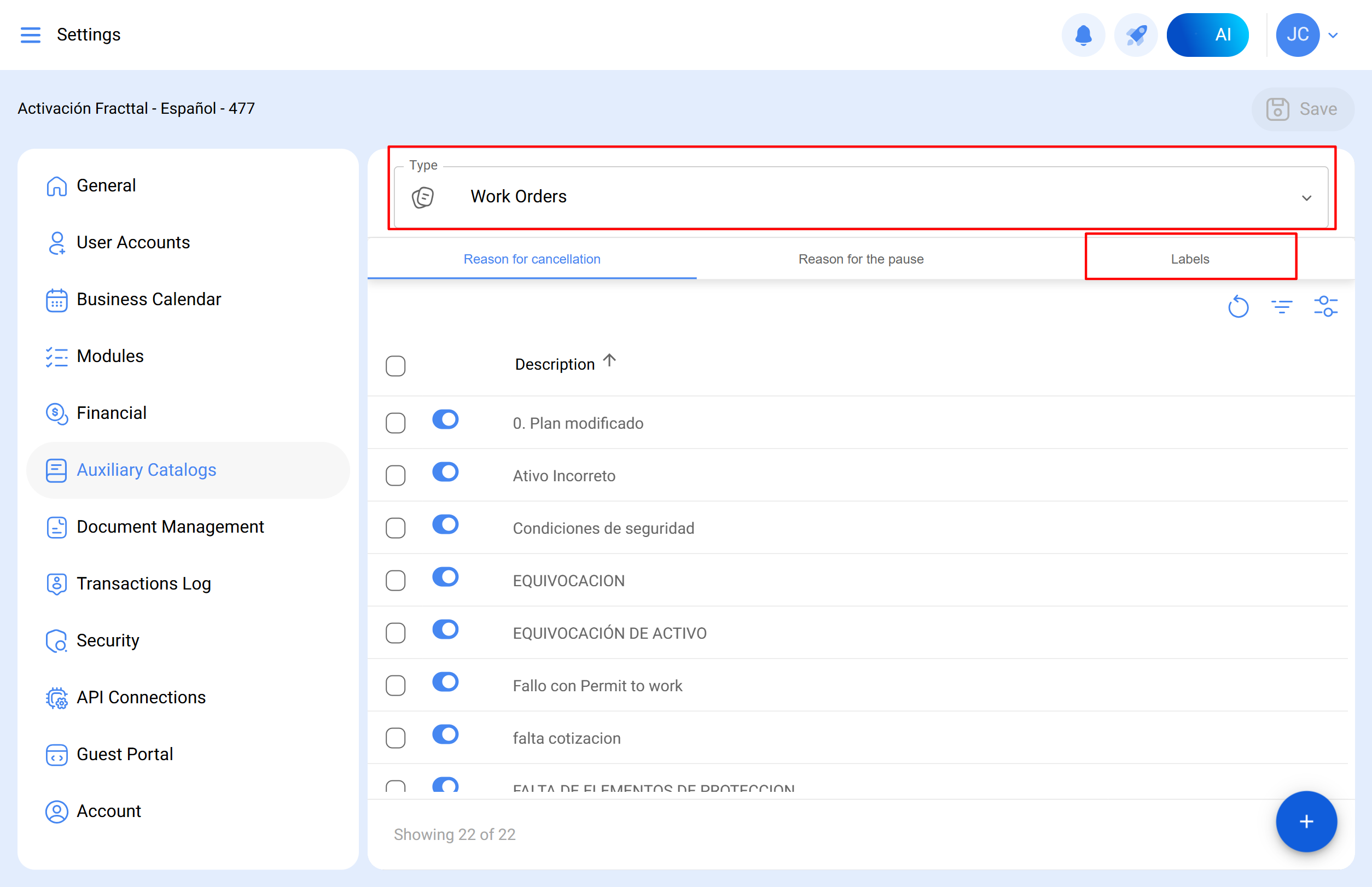Viewport: 1372px width, 887px height.
Task: Sort by the Description column arrow
Action: (609, 361)
